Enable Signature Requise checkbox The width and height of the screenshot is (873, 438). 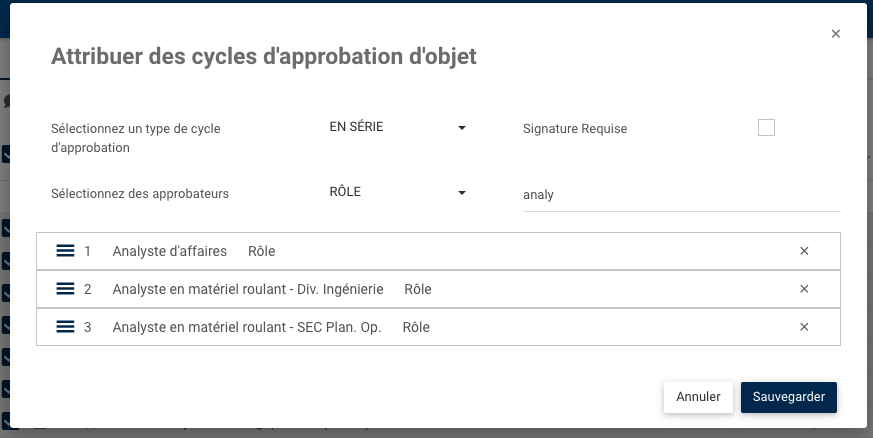(x=767, y=127)
